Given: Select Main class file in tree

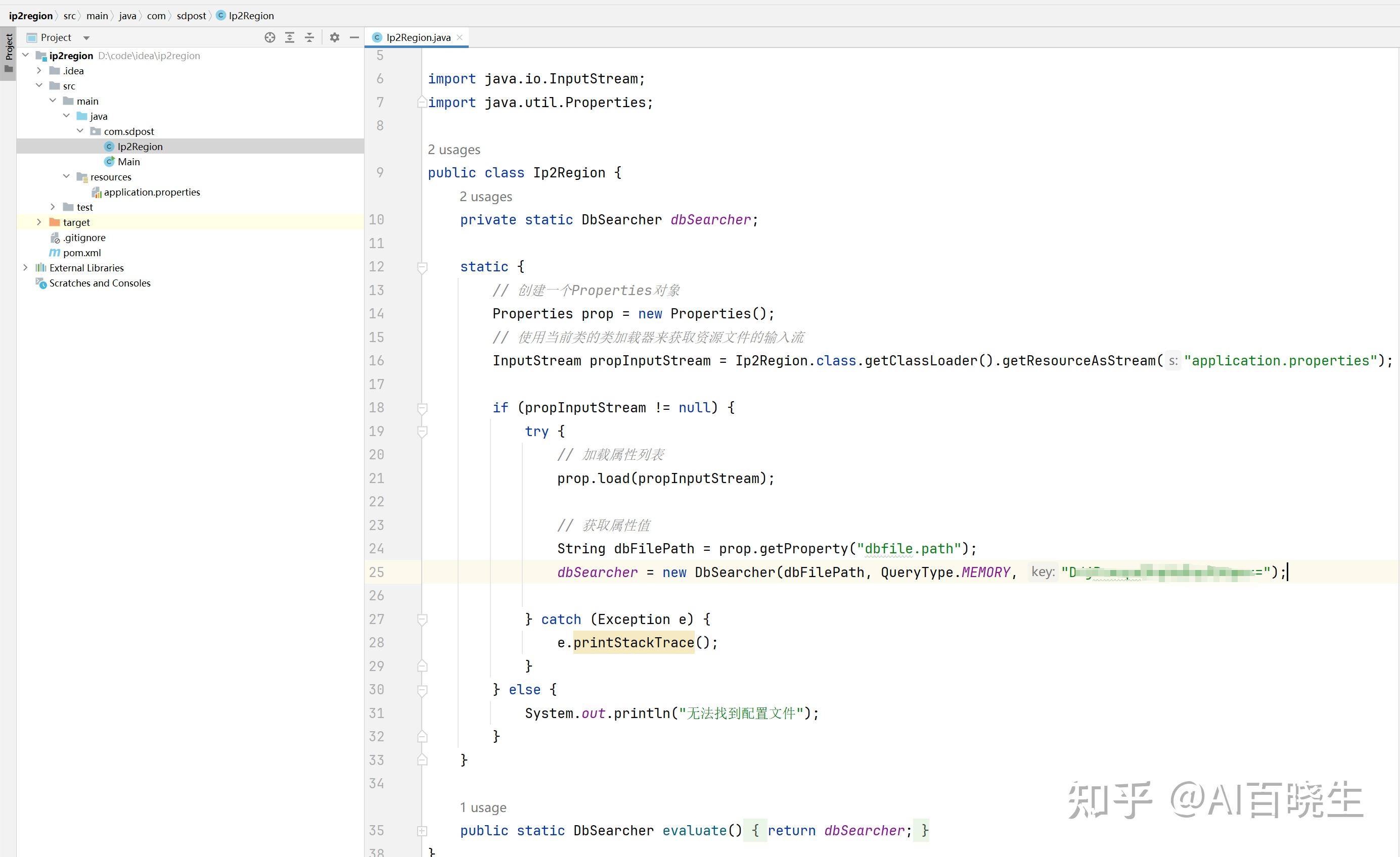Looking at the screenshot, I should 128,162.
